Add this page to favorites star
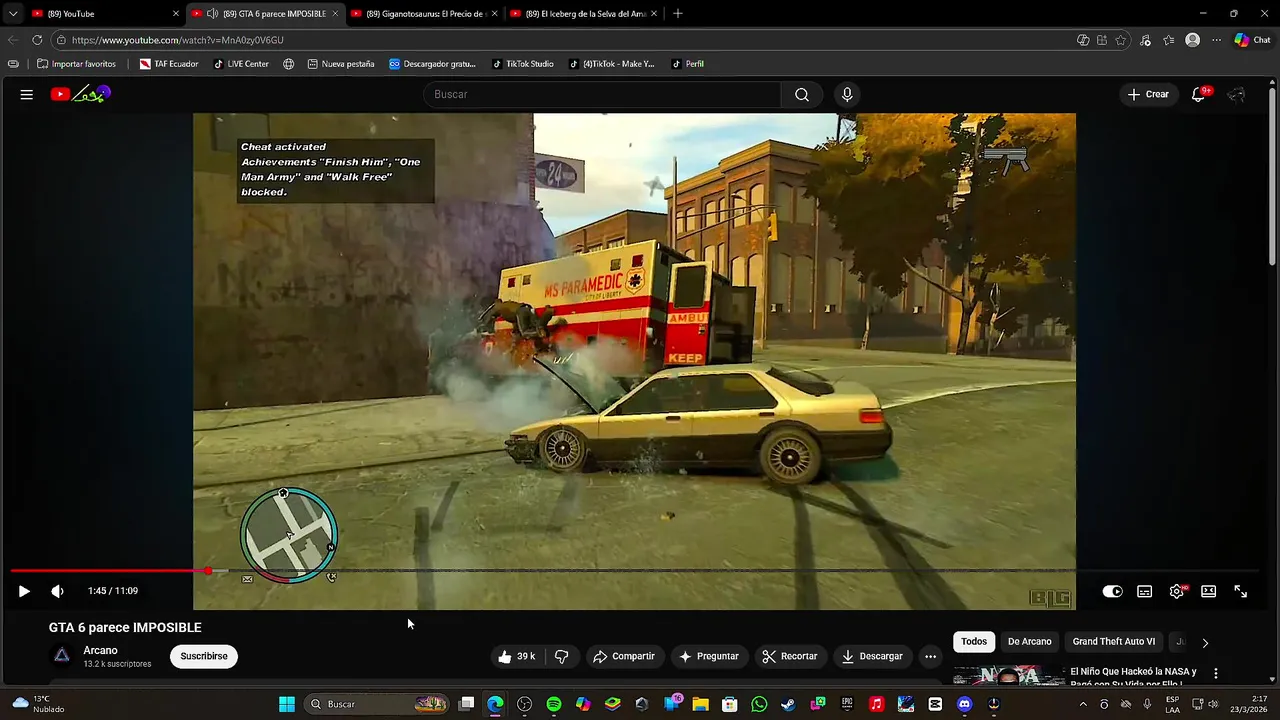Viewport: 1280px width, 720px height. coord(1121,40)
